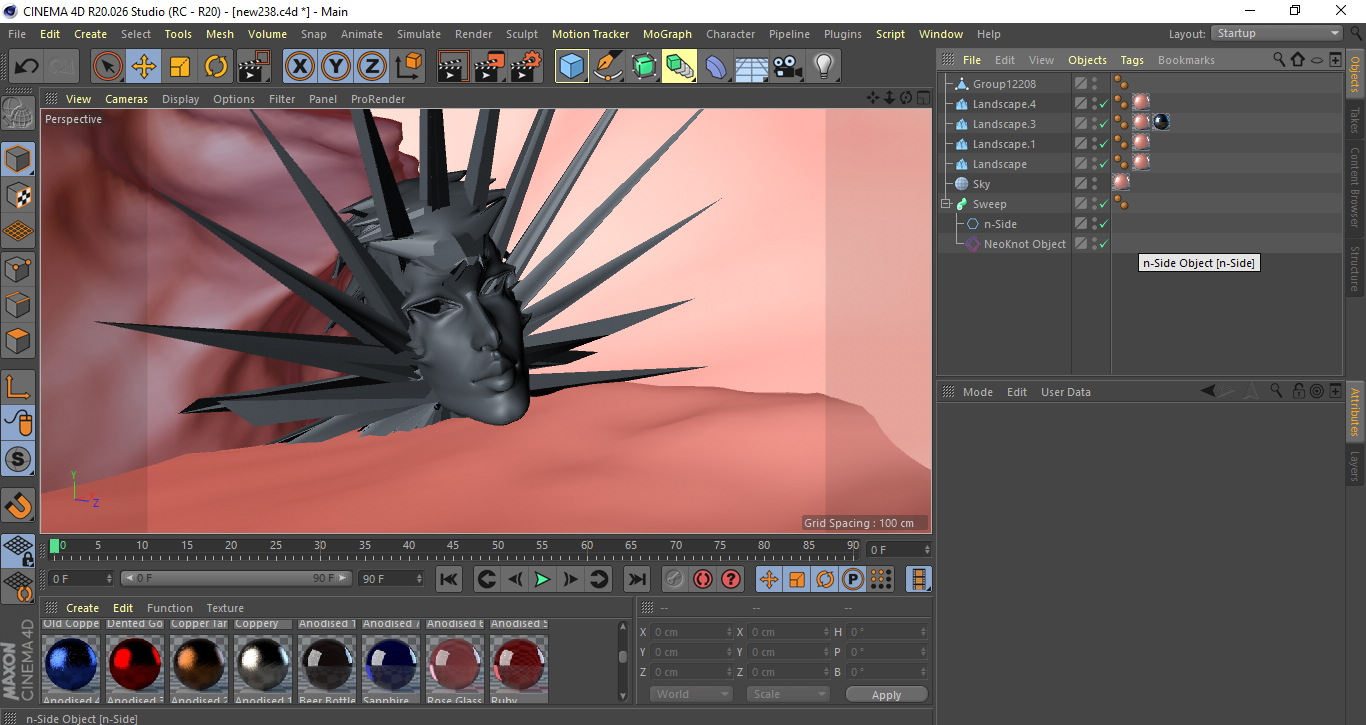The height and width of the screenshot is (725, 1366).
Task: Activate the Scale tool in top toolbar
Action: click(180, 67)
